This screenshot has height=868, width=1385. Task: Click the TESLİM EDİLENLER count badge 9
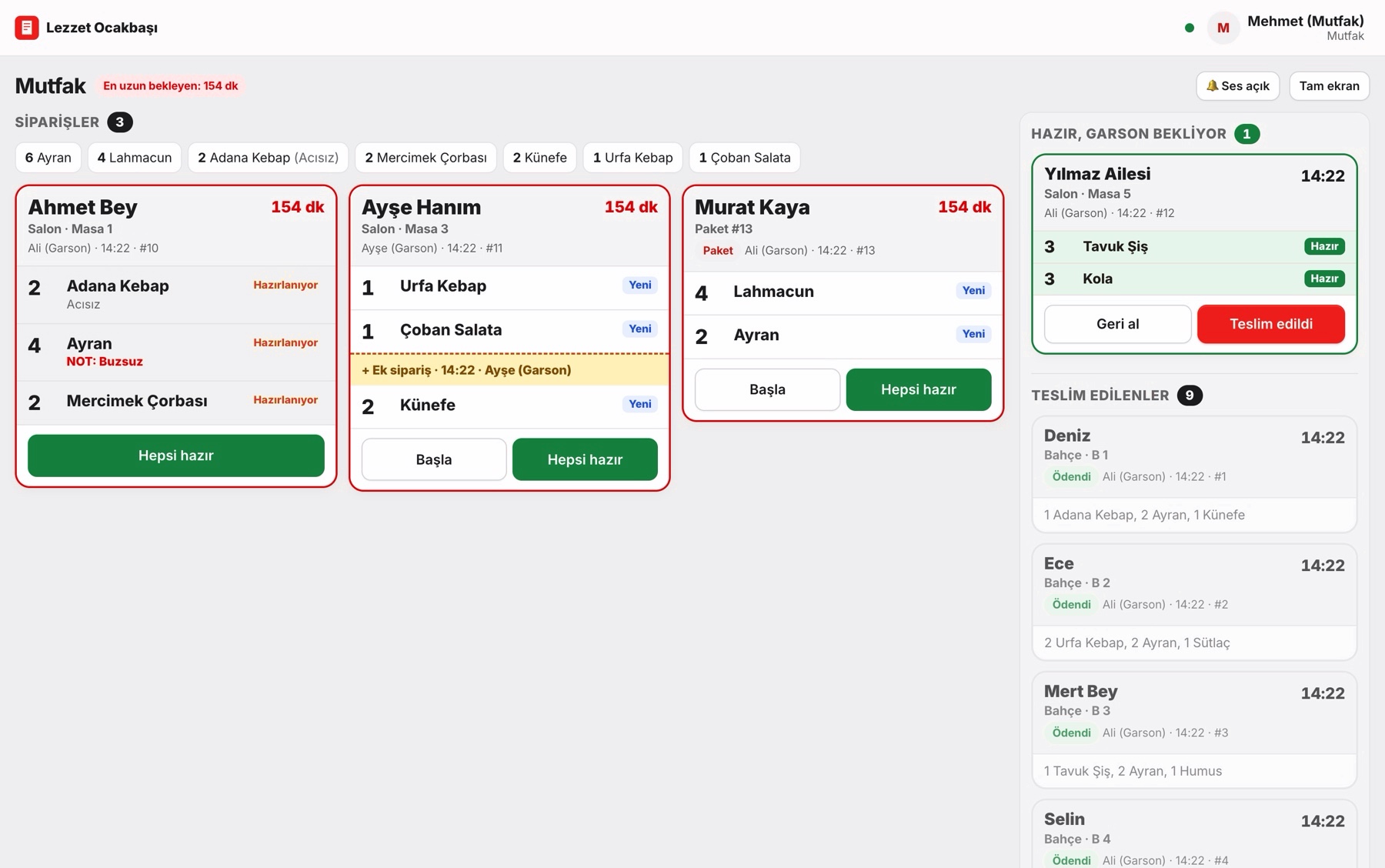click(x=1190, y=396)
